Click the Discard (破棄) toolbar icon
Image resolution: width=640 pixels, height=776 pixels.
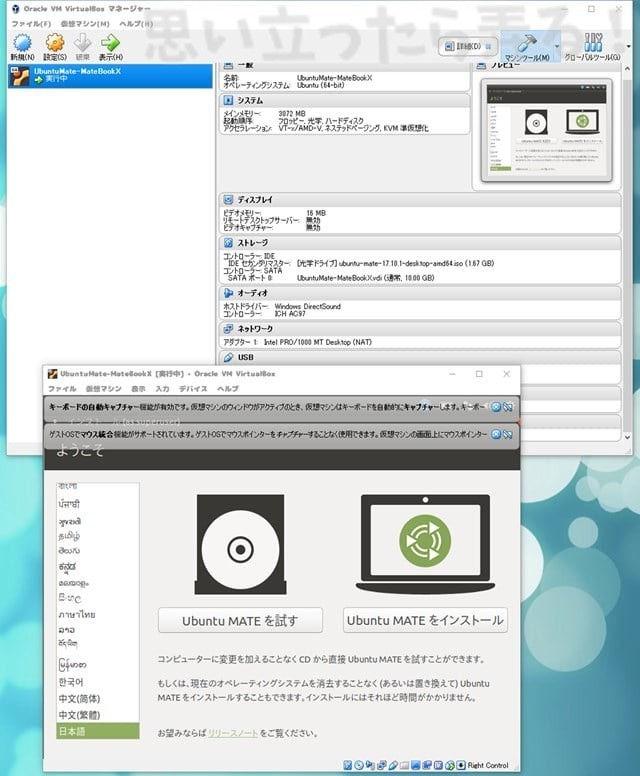coord(83,43)
